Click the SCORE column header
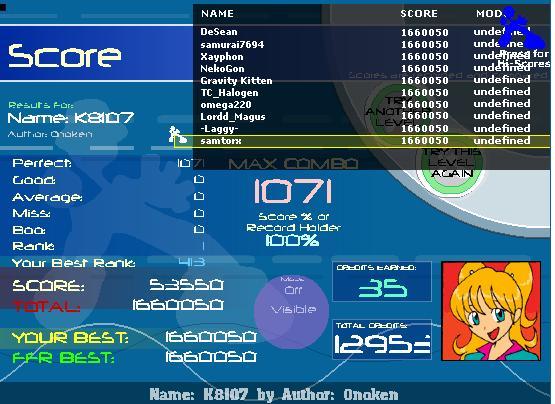This screenshot has height=404, width=555. coord(419,14)
